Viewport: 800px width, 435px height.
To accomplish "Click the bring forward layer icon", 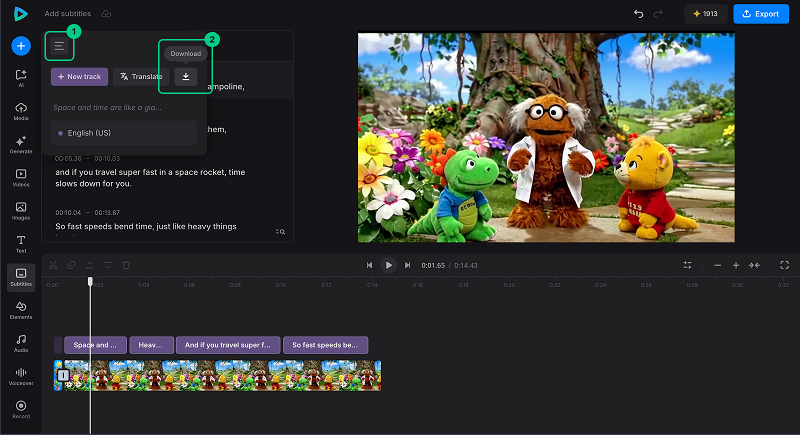I will point(89,265).
